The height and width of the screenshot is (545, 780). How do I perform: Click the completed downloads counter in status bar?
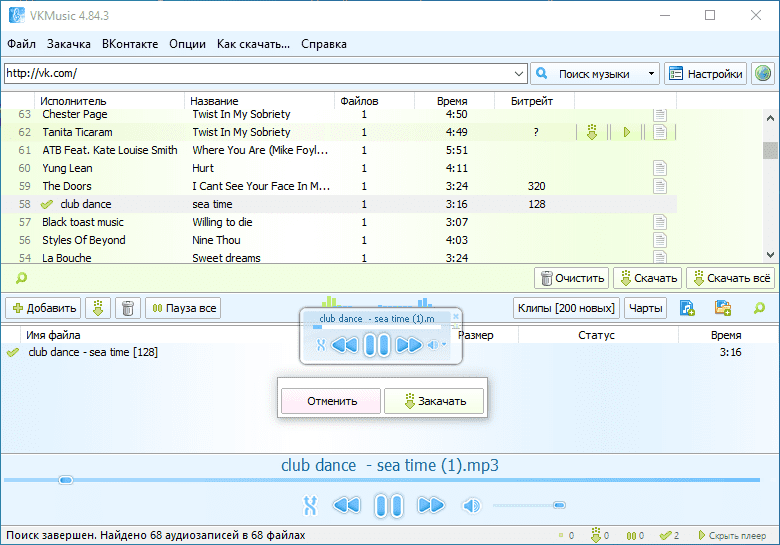point(669,536)
